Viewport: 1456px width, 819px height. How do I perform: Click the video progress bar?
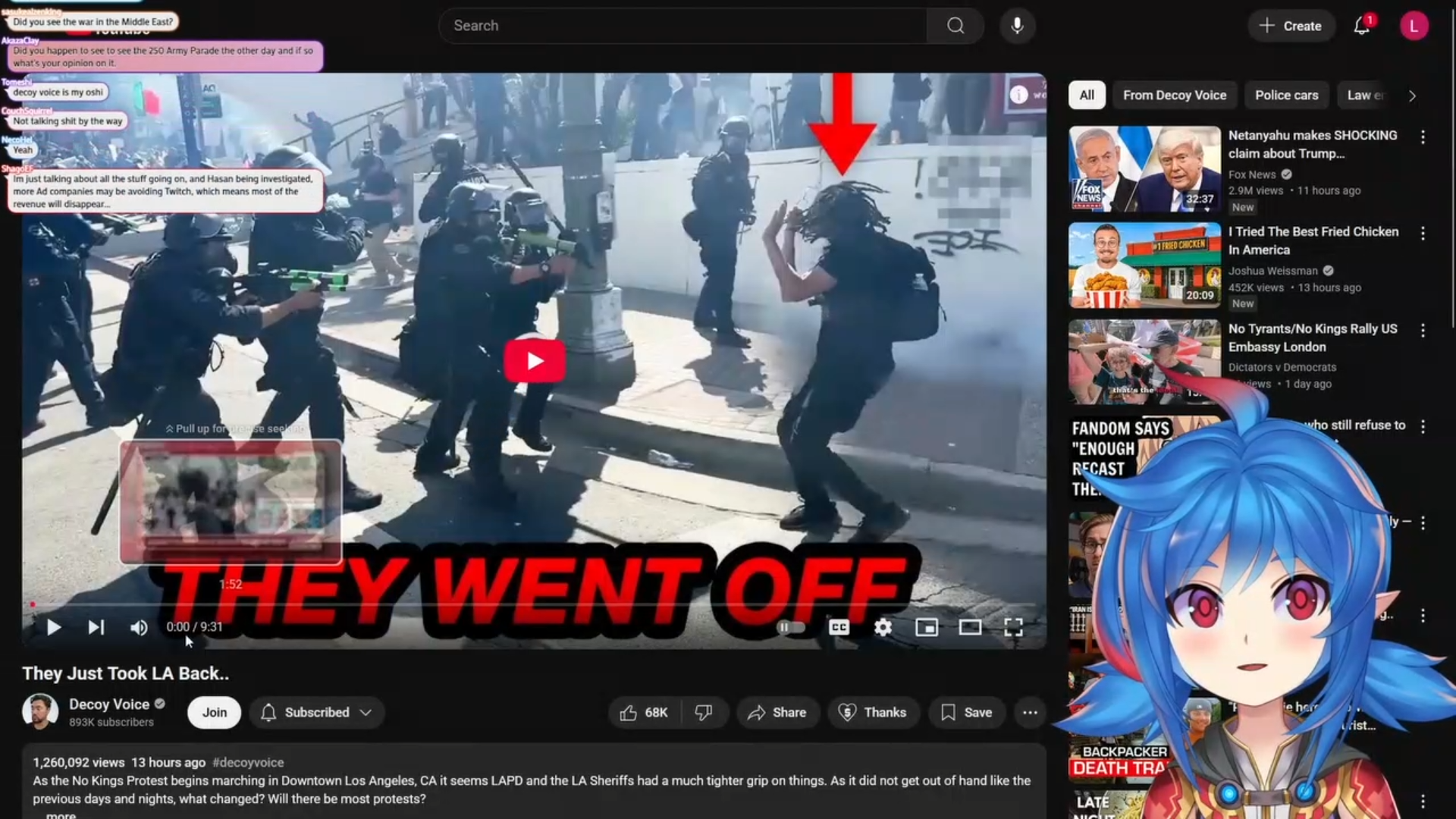pos(534,604)
